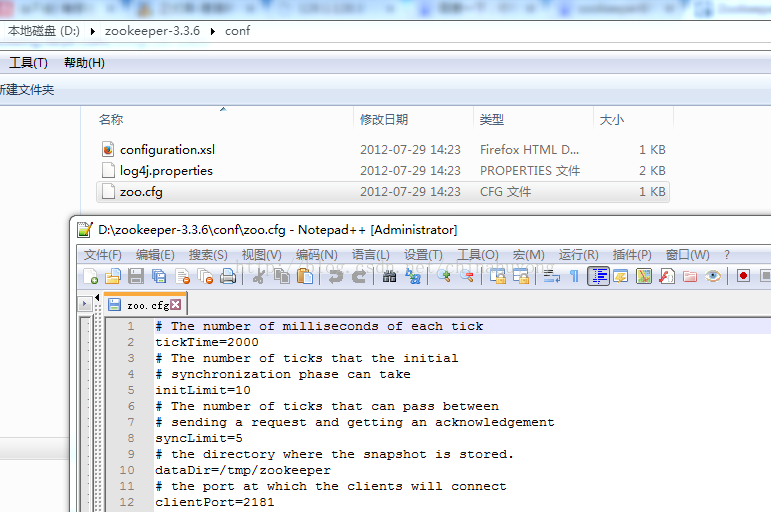Click the Copy icon in Notepad++ toolbar
This screenshot has height=512, width=771.
coord(282,276)
